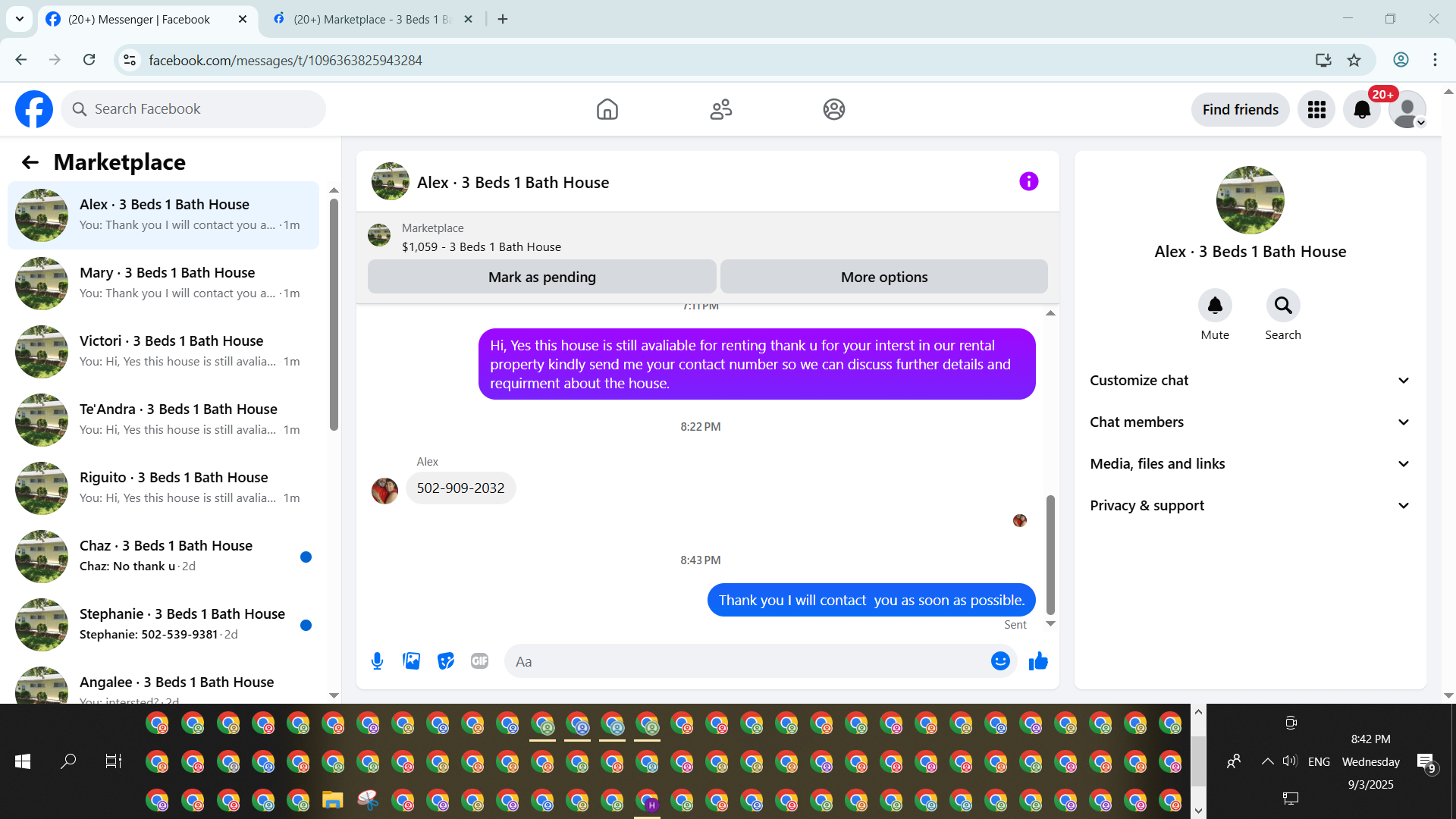Choose a GIF icon

(480, 661)
